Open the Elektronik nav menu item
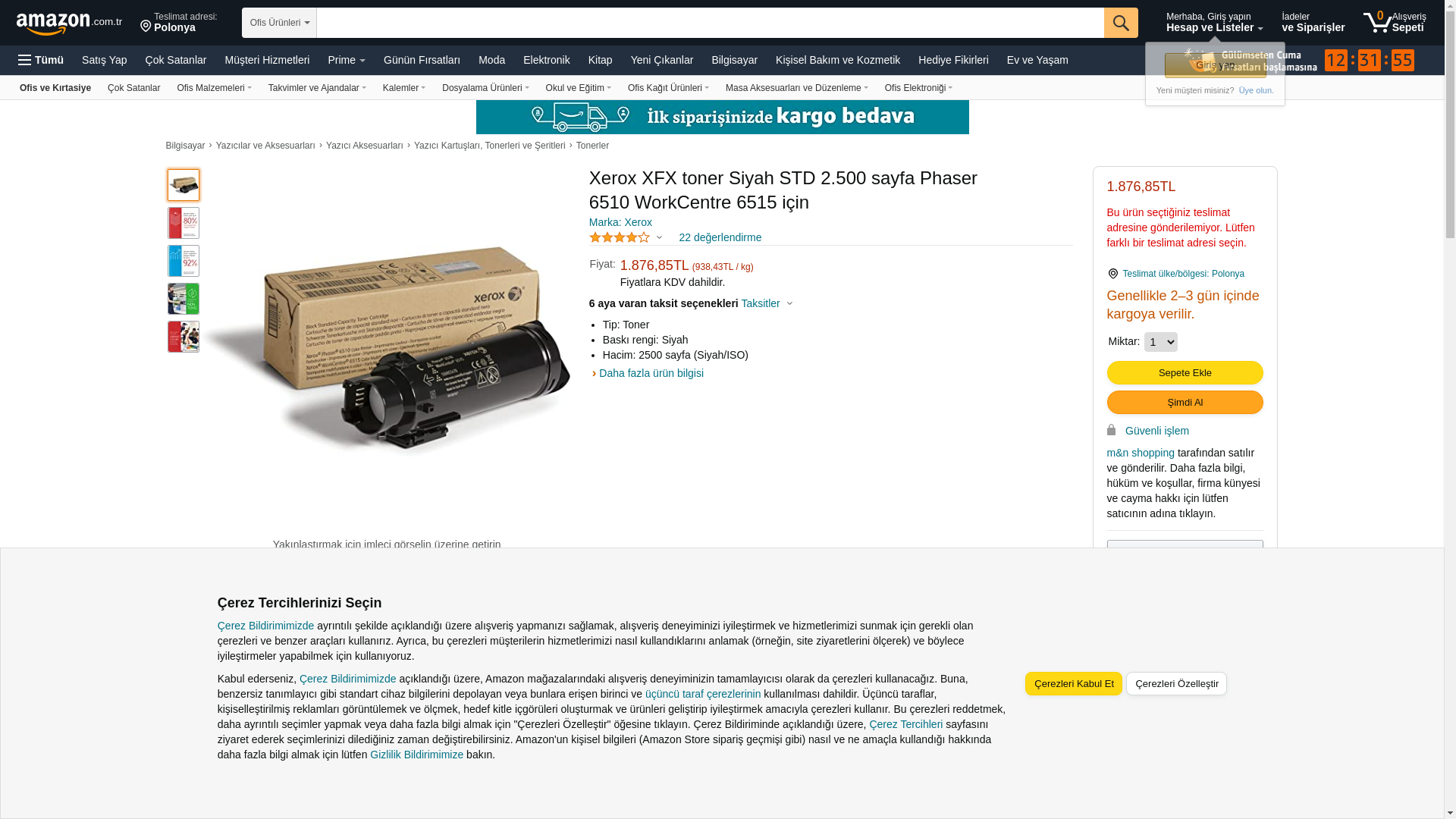The width and height of the screenshot is (1456, 819). 546,60
